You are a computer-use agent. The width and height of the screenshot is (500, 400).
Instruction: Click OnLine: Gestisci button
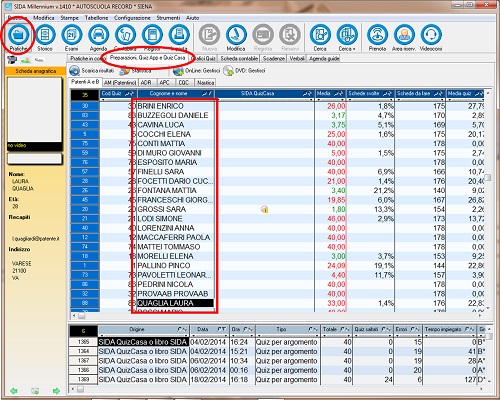[197, 71]
